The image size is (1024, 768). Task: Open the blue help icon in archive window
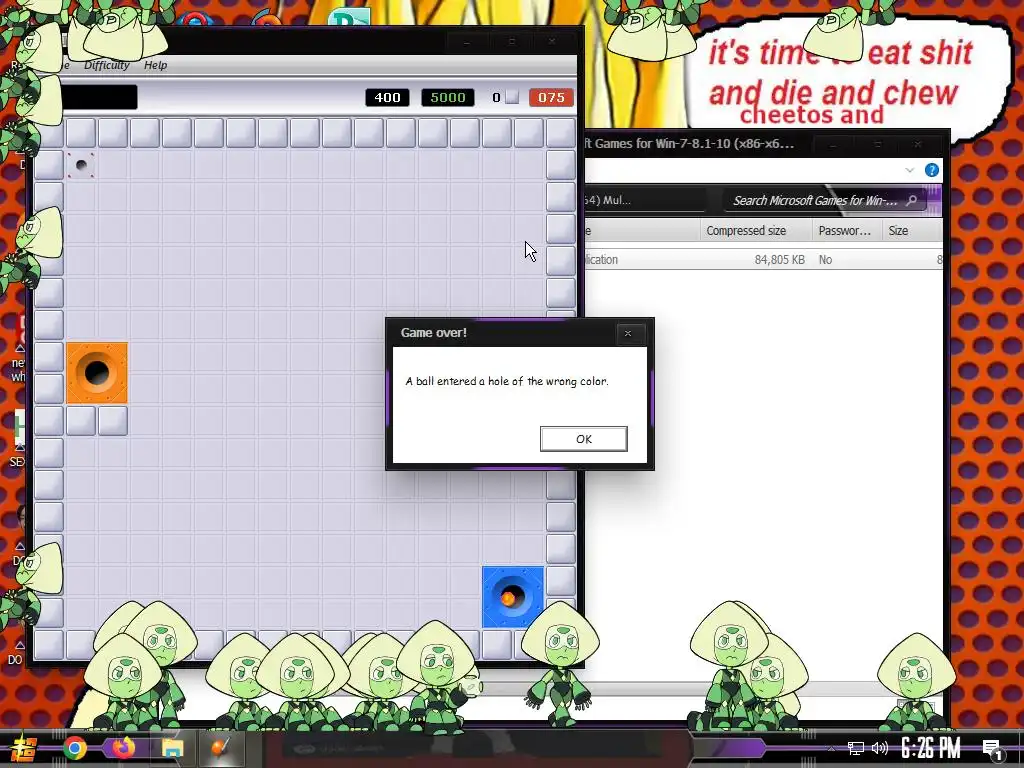pyautogui.click(x=932, y=170)
